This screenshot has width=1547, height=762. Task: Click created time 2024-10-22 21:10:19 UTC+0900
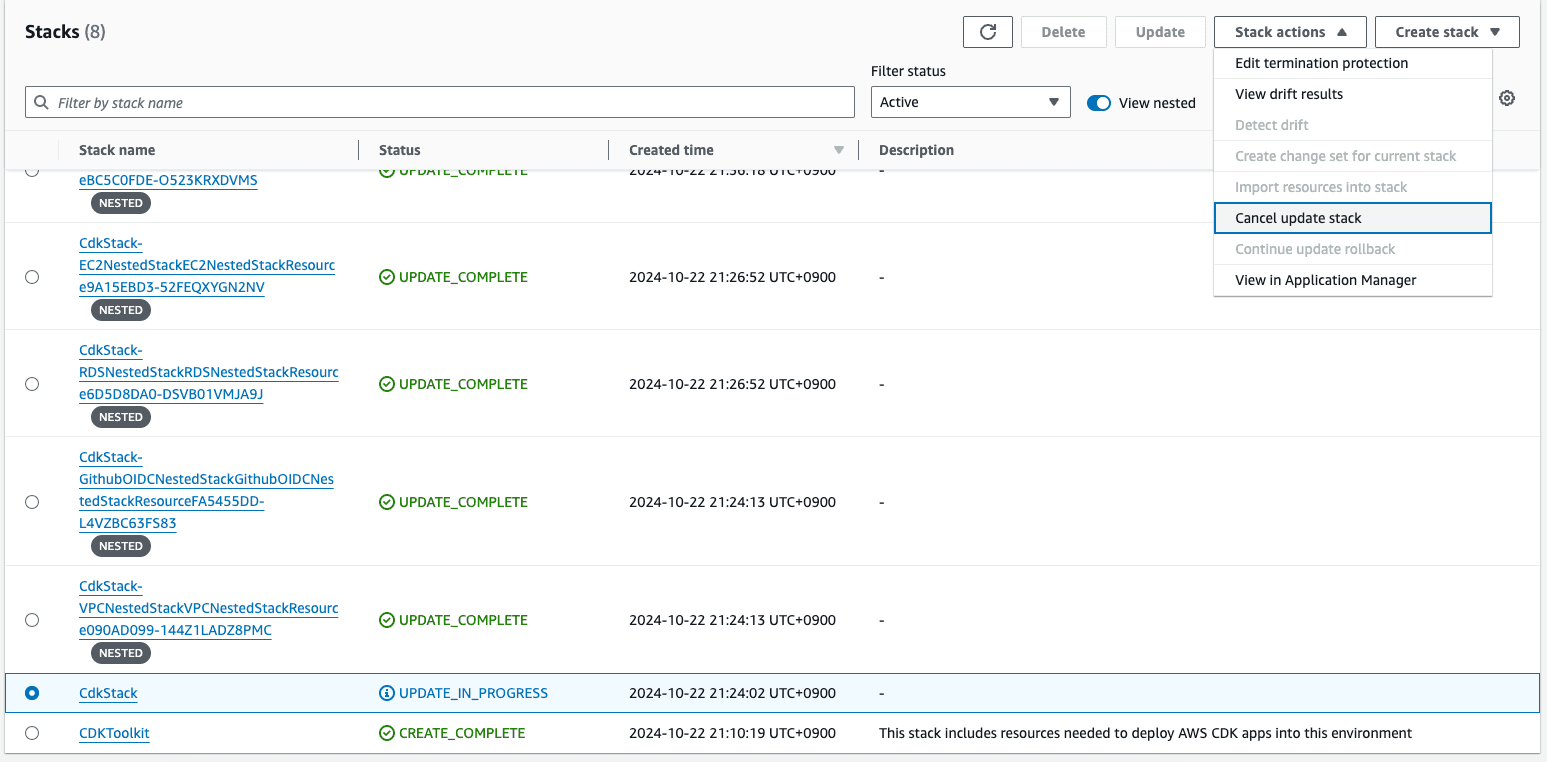(x=732, y=733)
